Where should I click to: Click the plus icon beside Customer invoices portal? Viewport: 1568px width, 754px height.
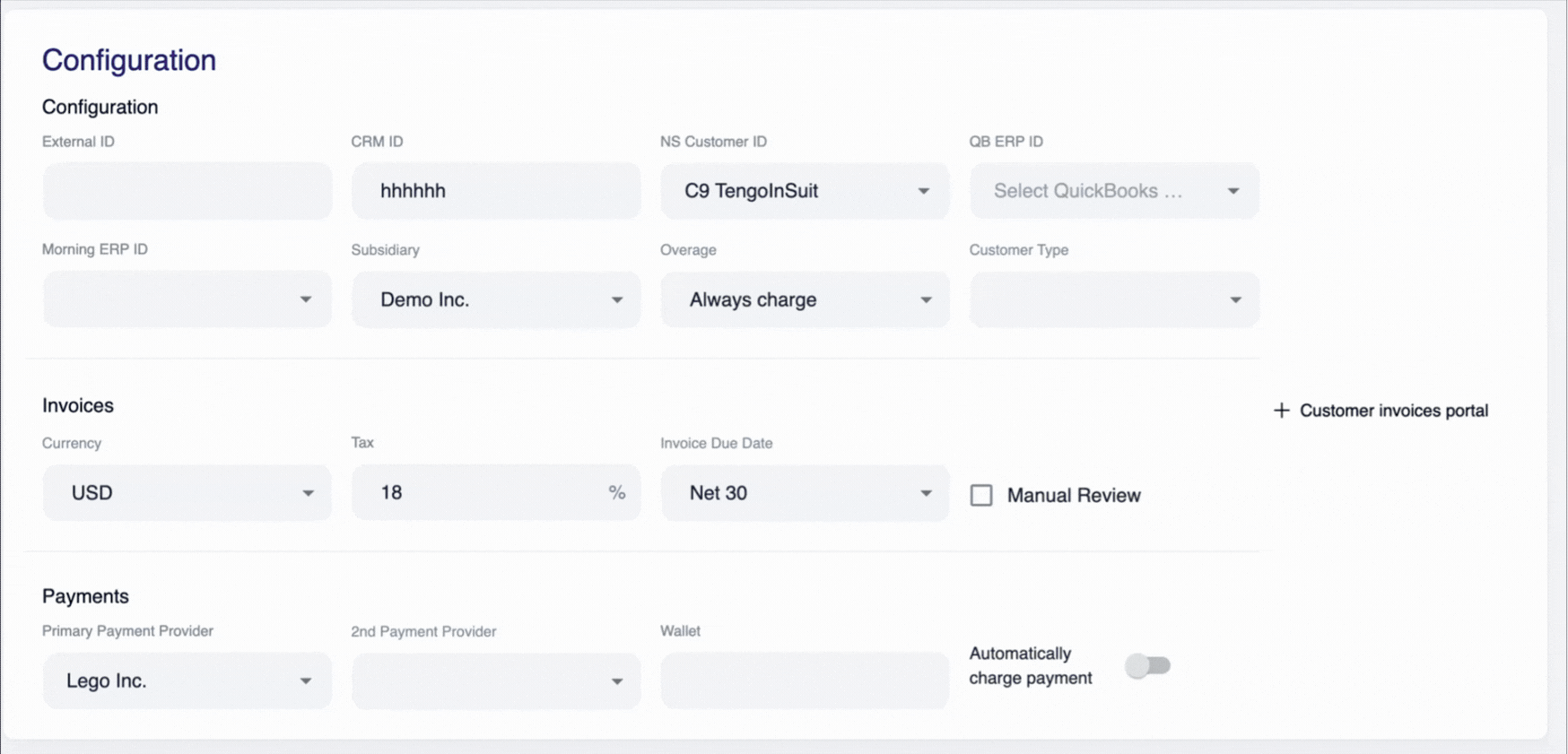[1281, 411]
